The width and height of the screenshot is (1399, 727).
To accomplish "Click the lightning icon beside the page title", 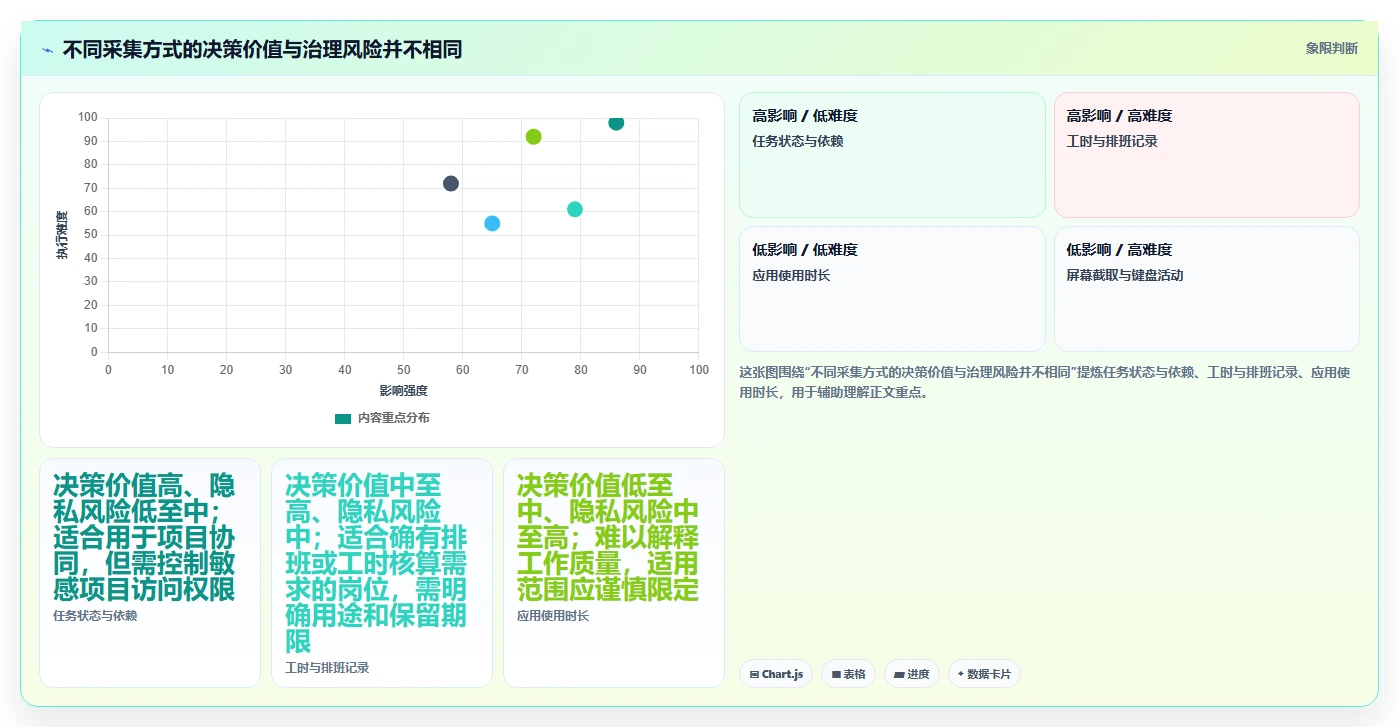I will (x=47, y=50).
